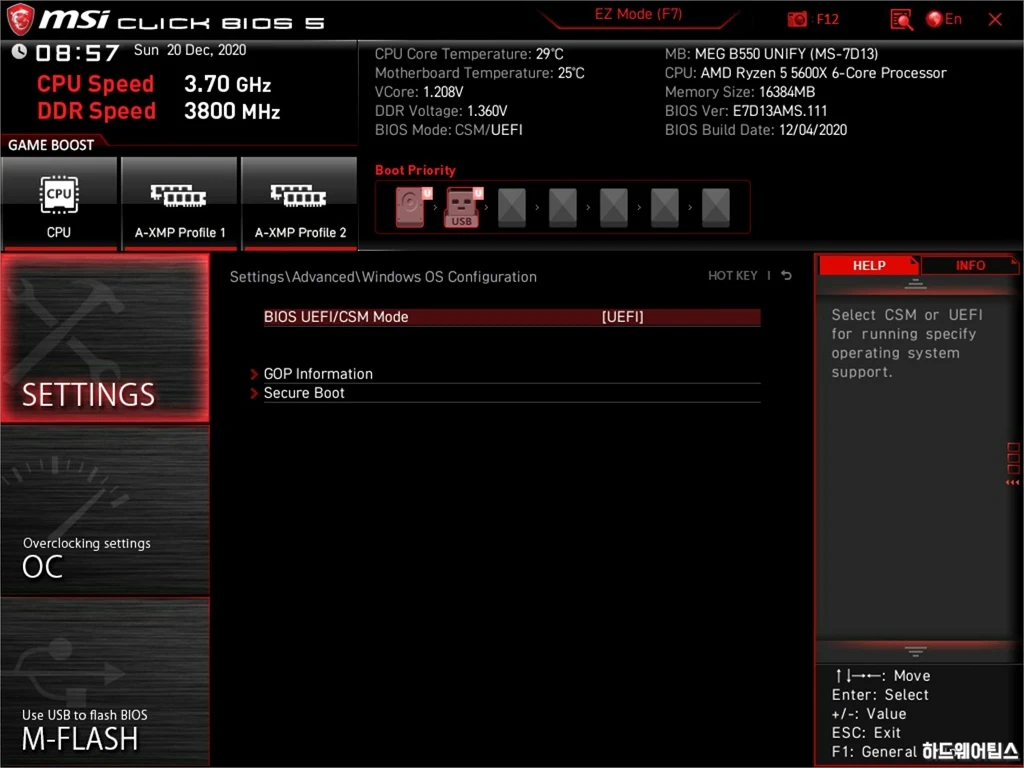Toggle the CPU Game Boost button

coord(59,204)
